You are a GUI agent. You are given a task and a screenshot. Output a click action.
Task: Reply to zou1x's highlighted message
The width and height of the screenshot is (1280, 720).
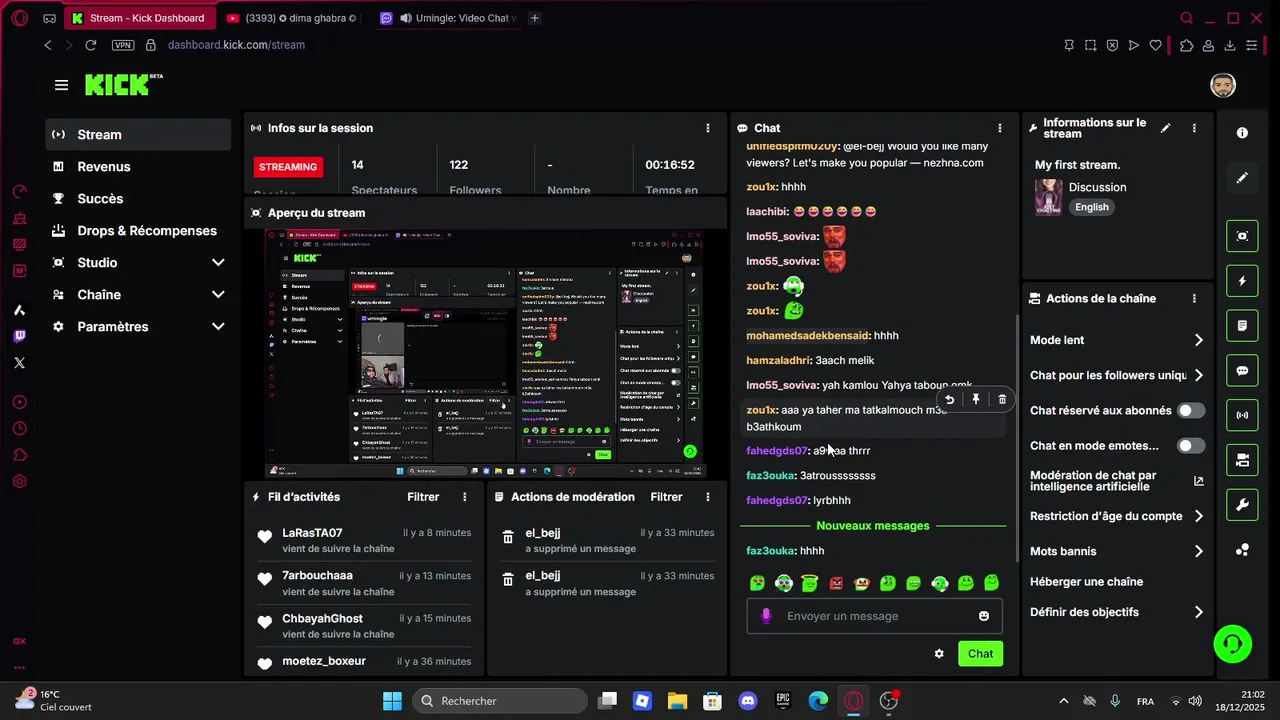tap(949, 399)
